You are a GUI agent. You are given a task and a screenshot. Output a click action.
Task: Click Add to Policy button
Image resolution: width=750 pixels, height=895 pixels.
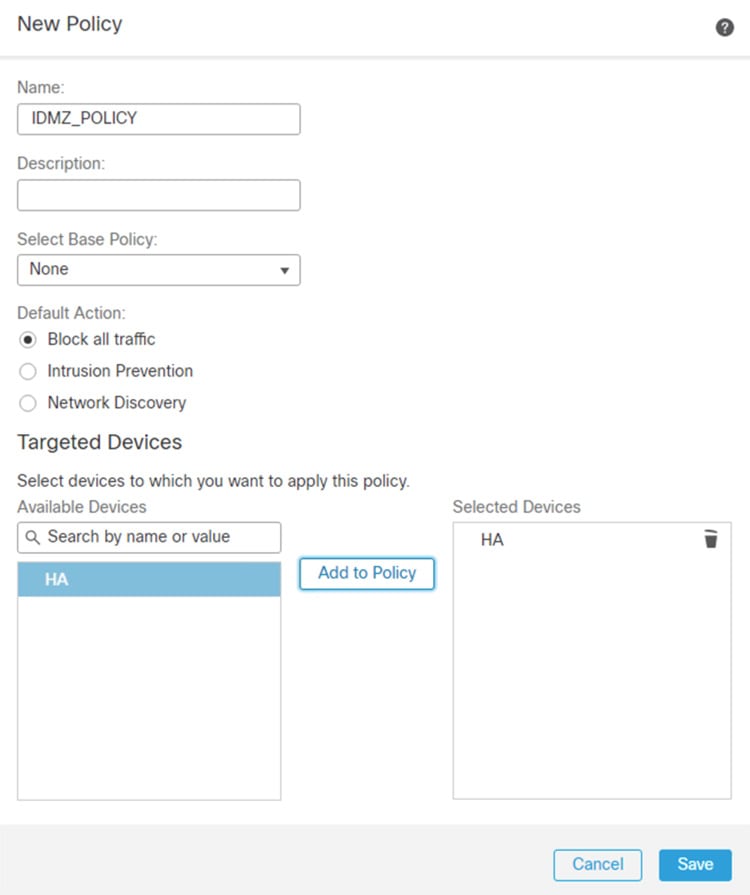[x=367, y=573]
